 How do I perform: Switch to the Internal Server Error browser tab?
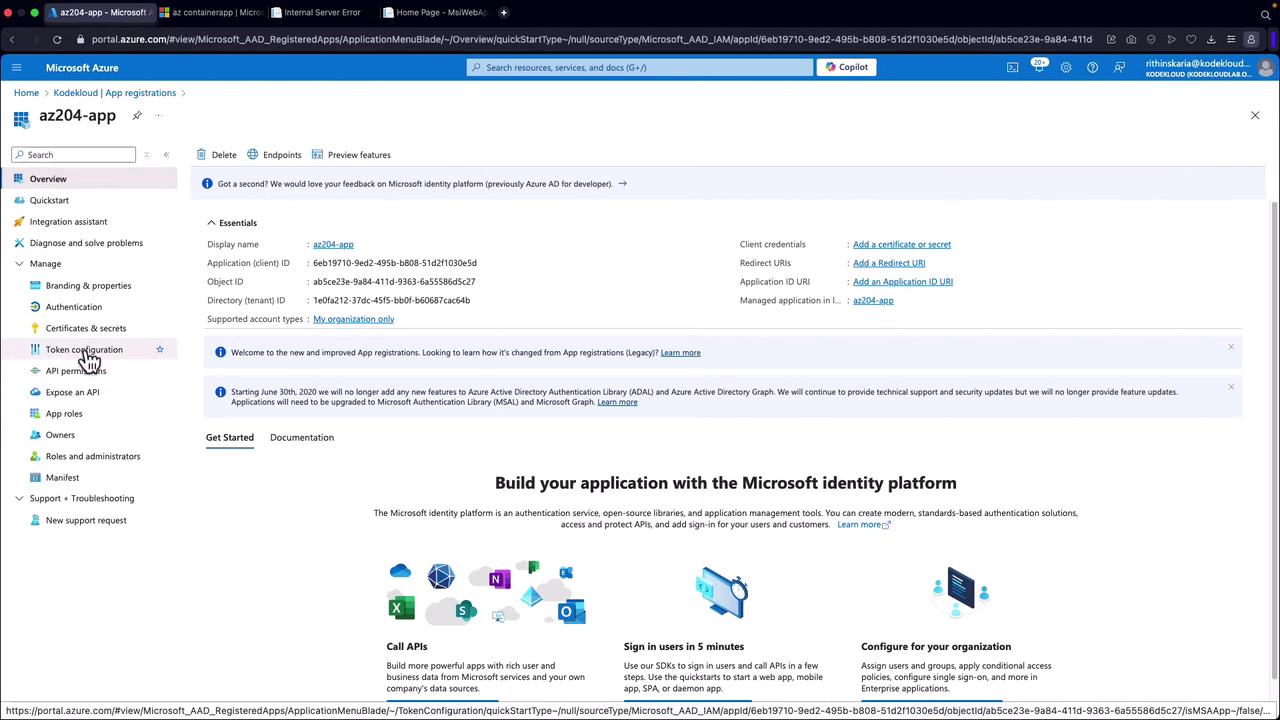click(x=320, y=12)
